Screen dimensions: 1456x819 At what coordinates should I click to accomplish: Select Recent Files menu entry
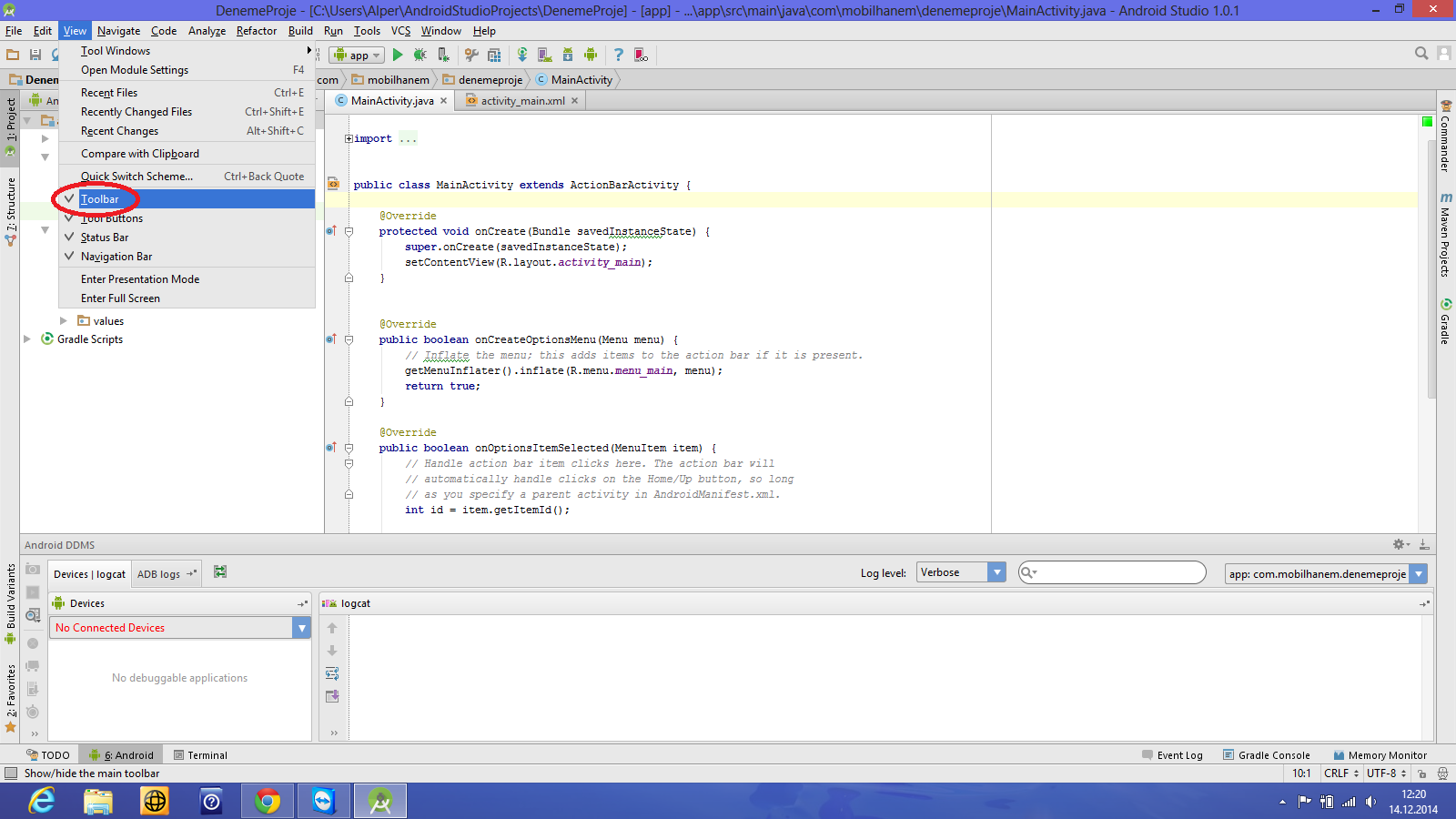click(x=187, y=93)
